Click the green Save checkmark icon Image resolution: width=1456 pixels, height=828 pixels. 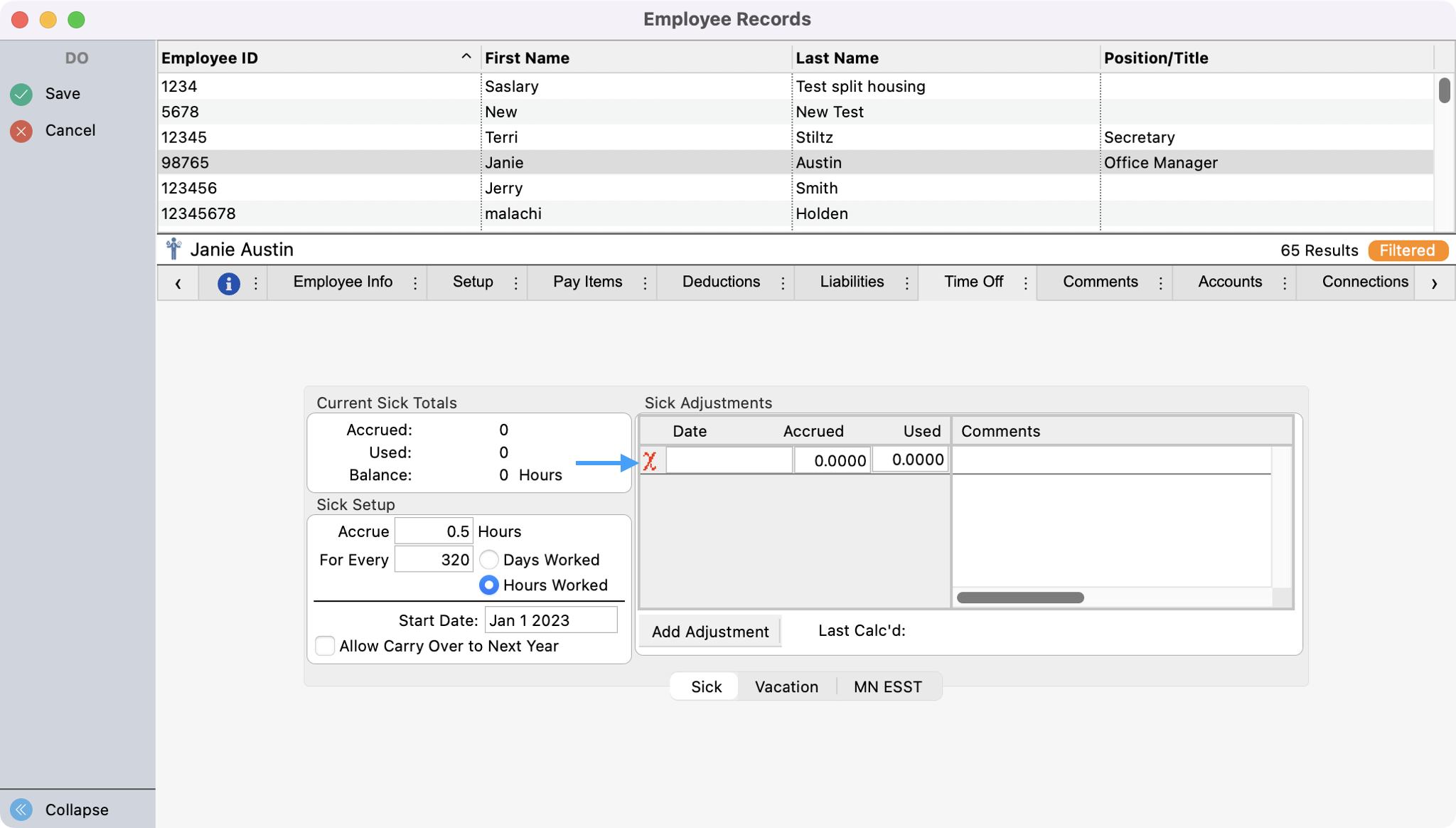pos(21,94)
